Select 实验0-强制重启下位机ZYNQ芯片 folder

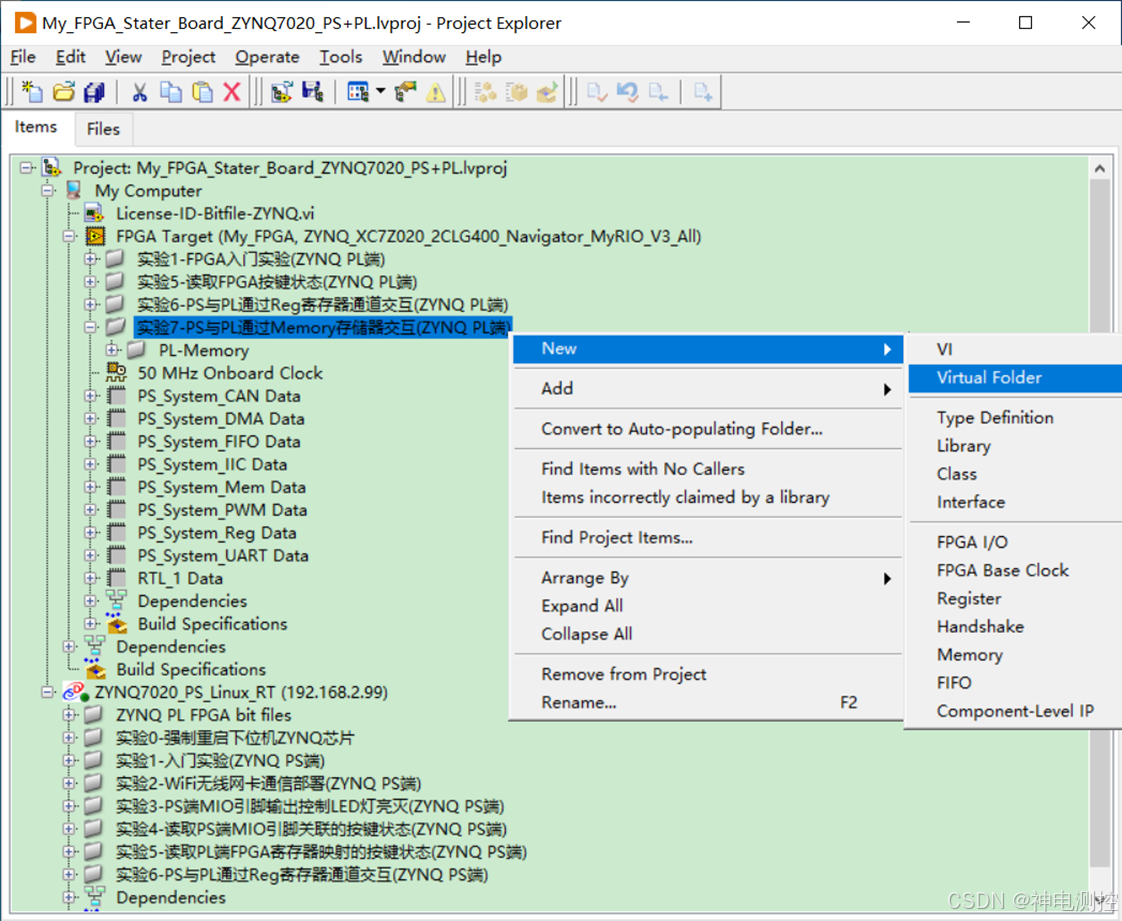pyautogui.click(x=235, y=738)
